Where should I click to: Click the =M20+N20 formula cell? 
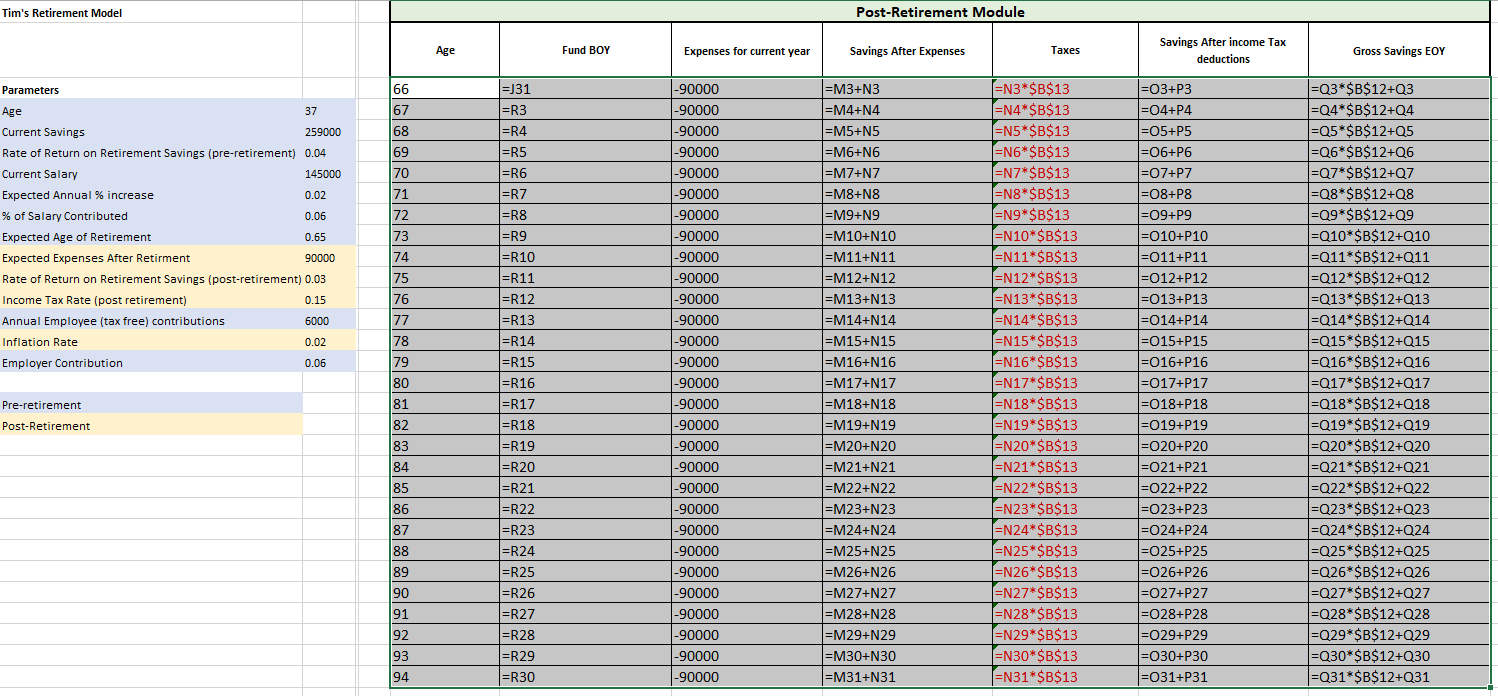coord(907,446)
